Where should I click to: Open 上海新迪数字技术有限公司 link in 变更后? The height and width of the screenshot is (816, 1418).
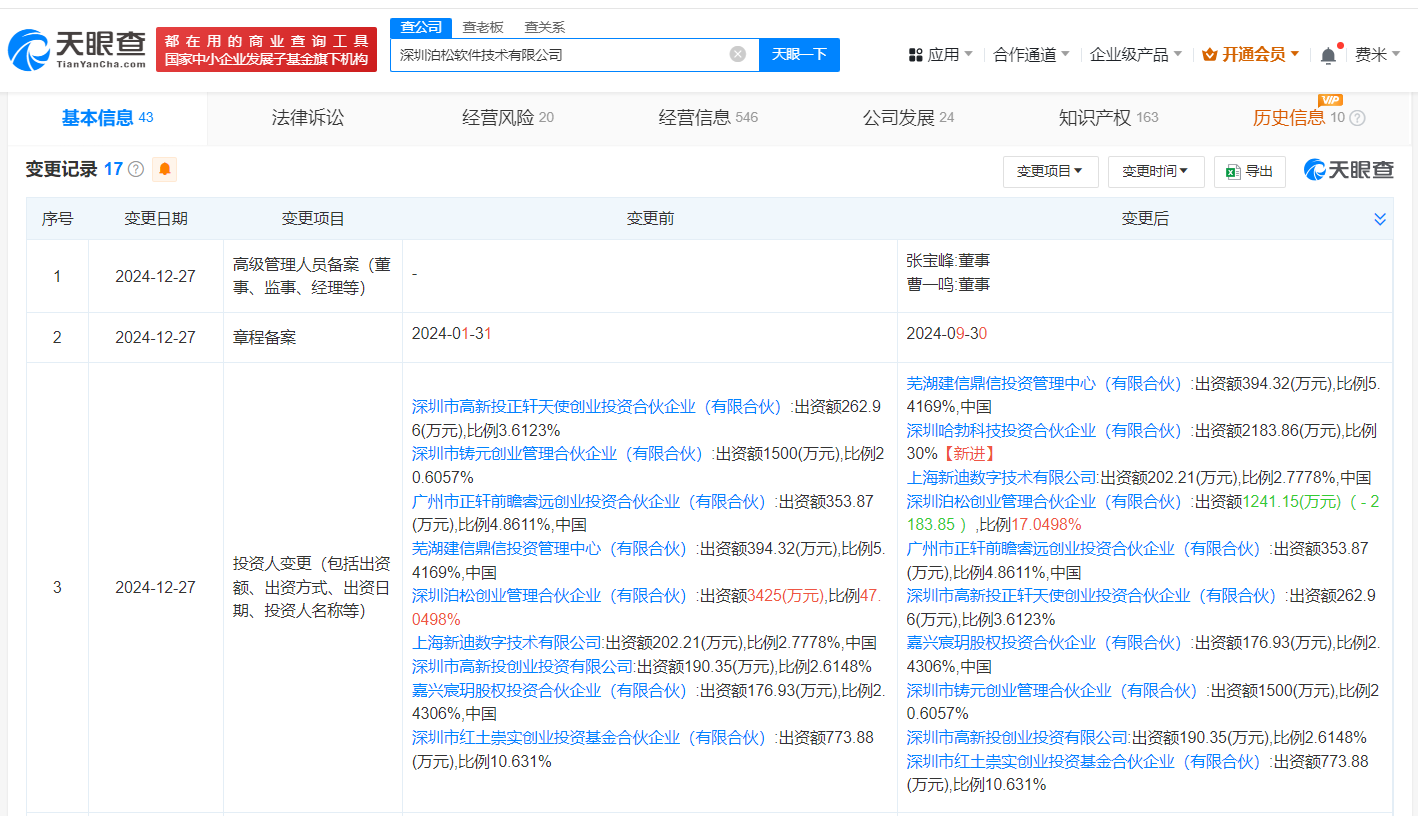click(1002, 477)
